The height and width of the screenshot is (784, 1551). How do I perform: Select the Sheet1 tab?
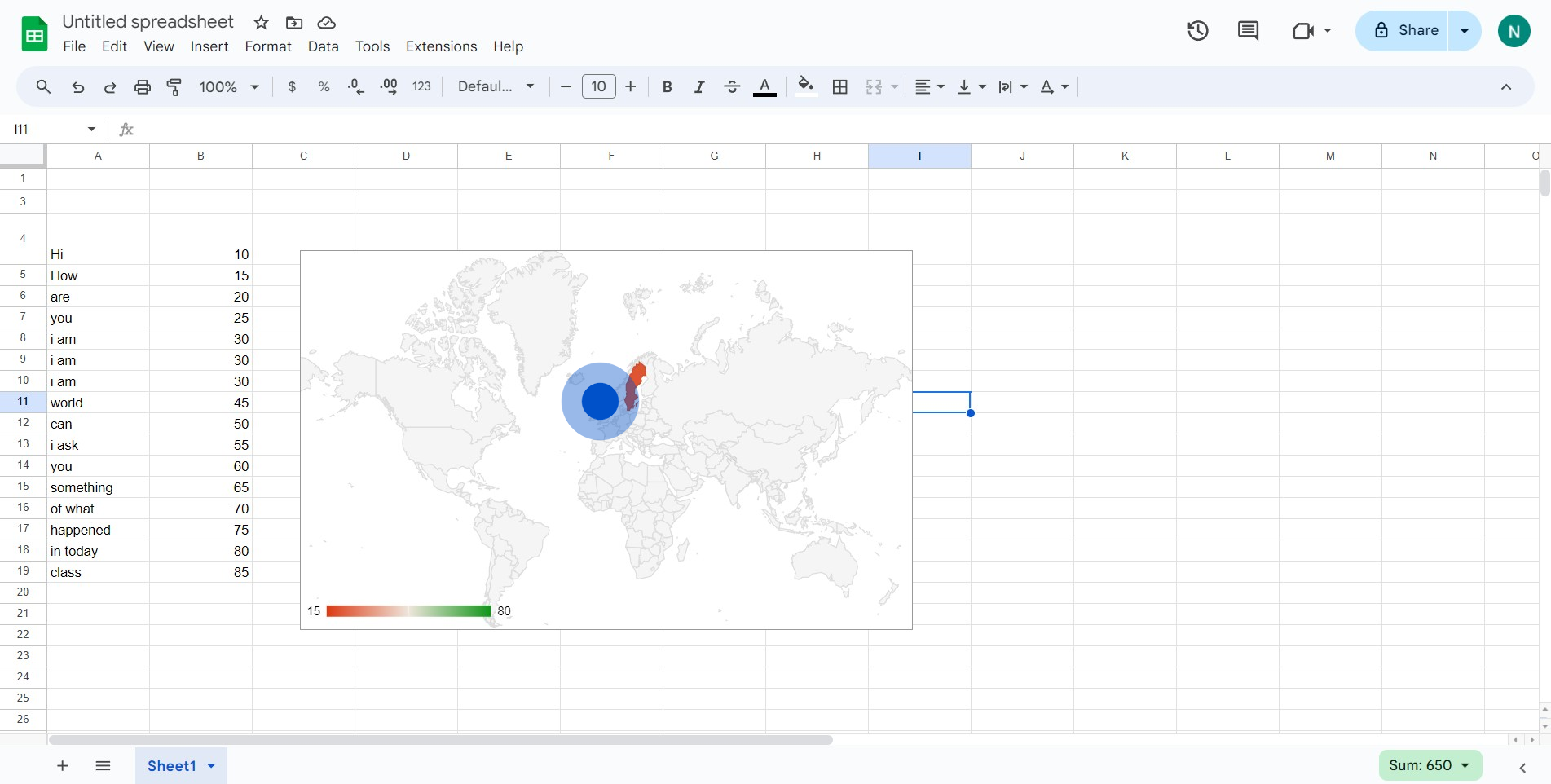(172, 765)
